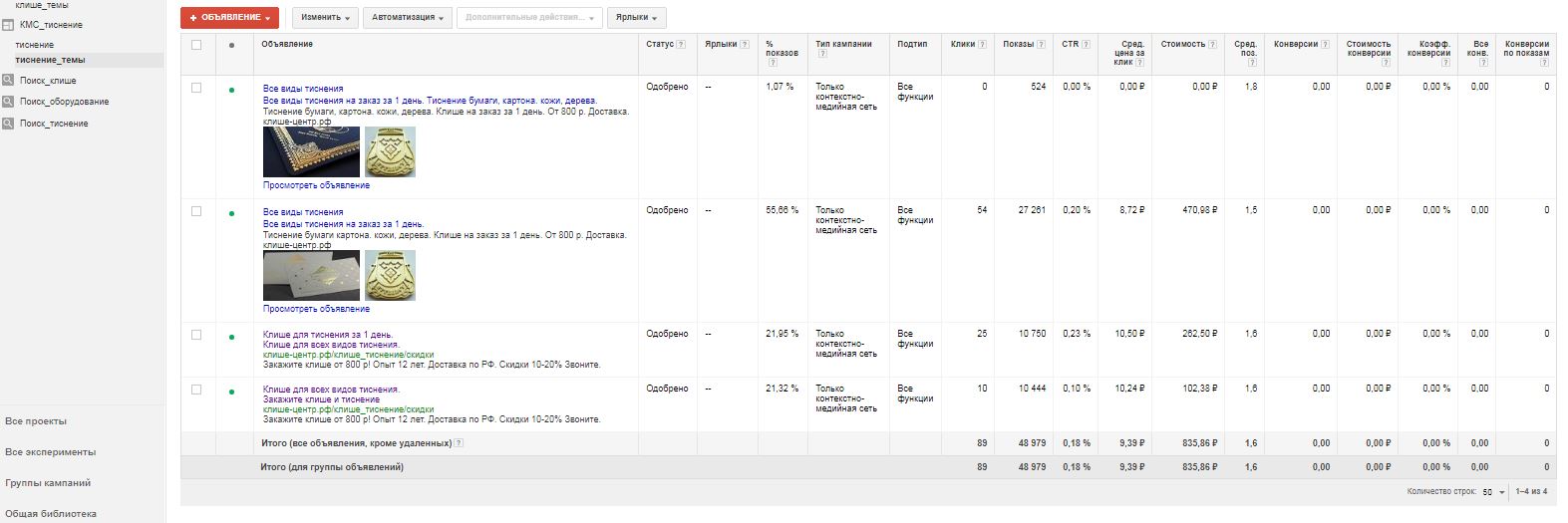Click white embossed cards thumbnail in second ad
This screenshot has width=1568, height=523.
[x=311, y=275]
